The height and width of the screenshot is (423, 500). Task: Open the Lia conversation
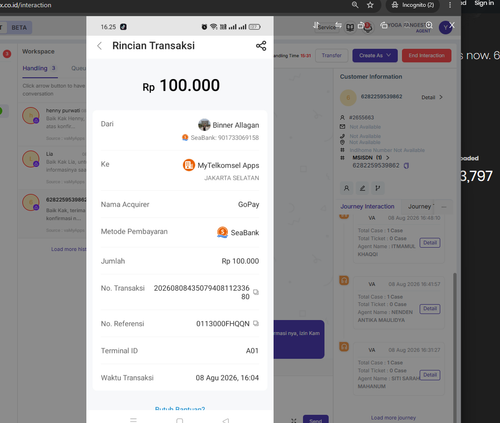[53, 168]
